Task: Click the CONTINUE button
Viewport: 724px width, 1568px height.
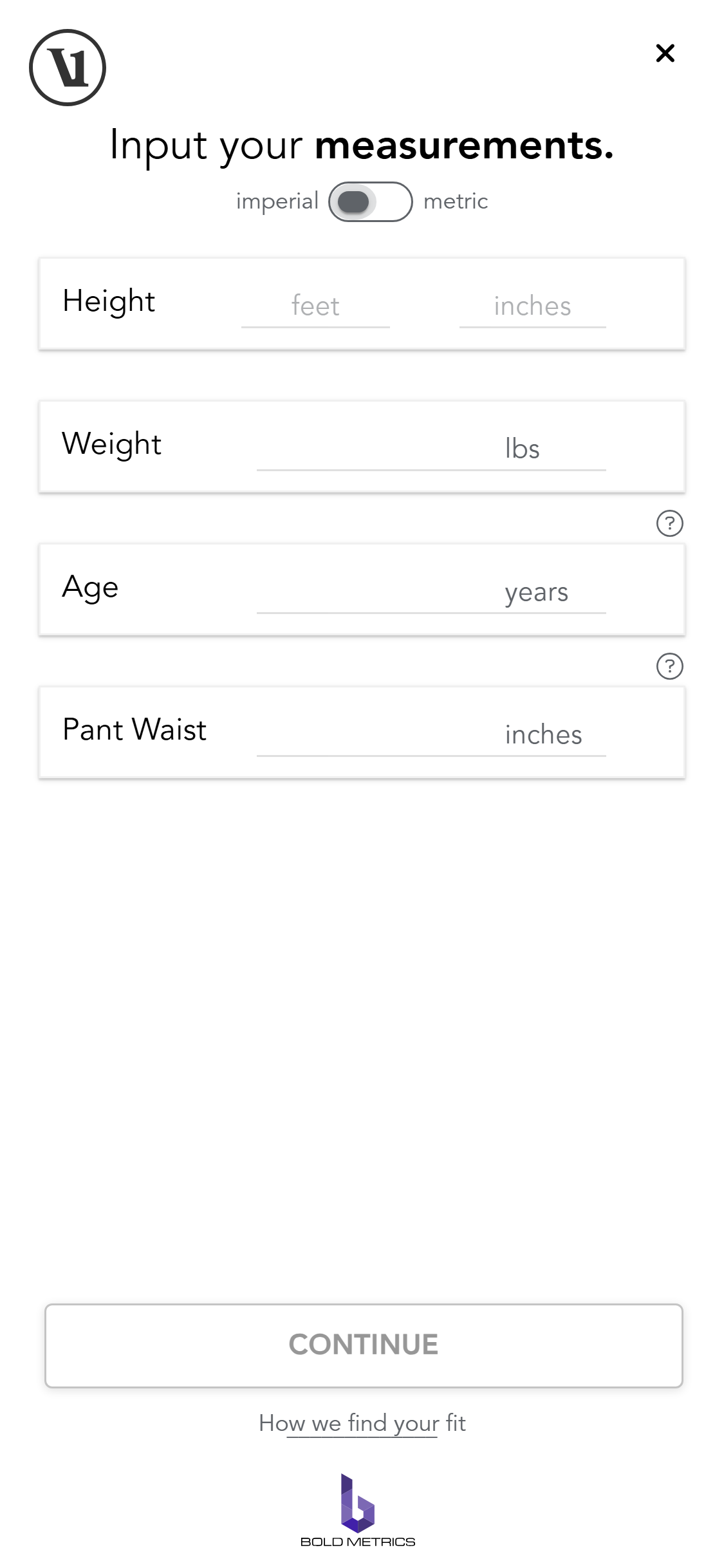Action: 364,1345
